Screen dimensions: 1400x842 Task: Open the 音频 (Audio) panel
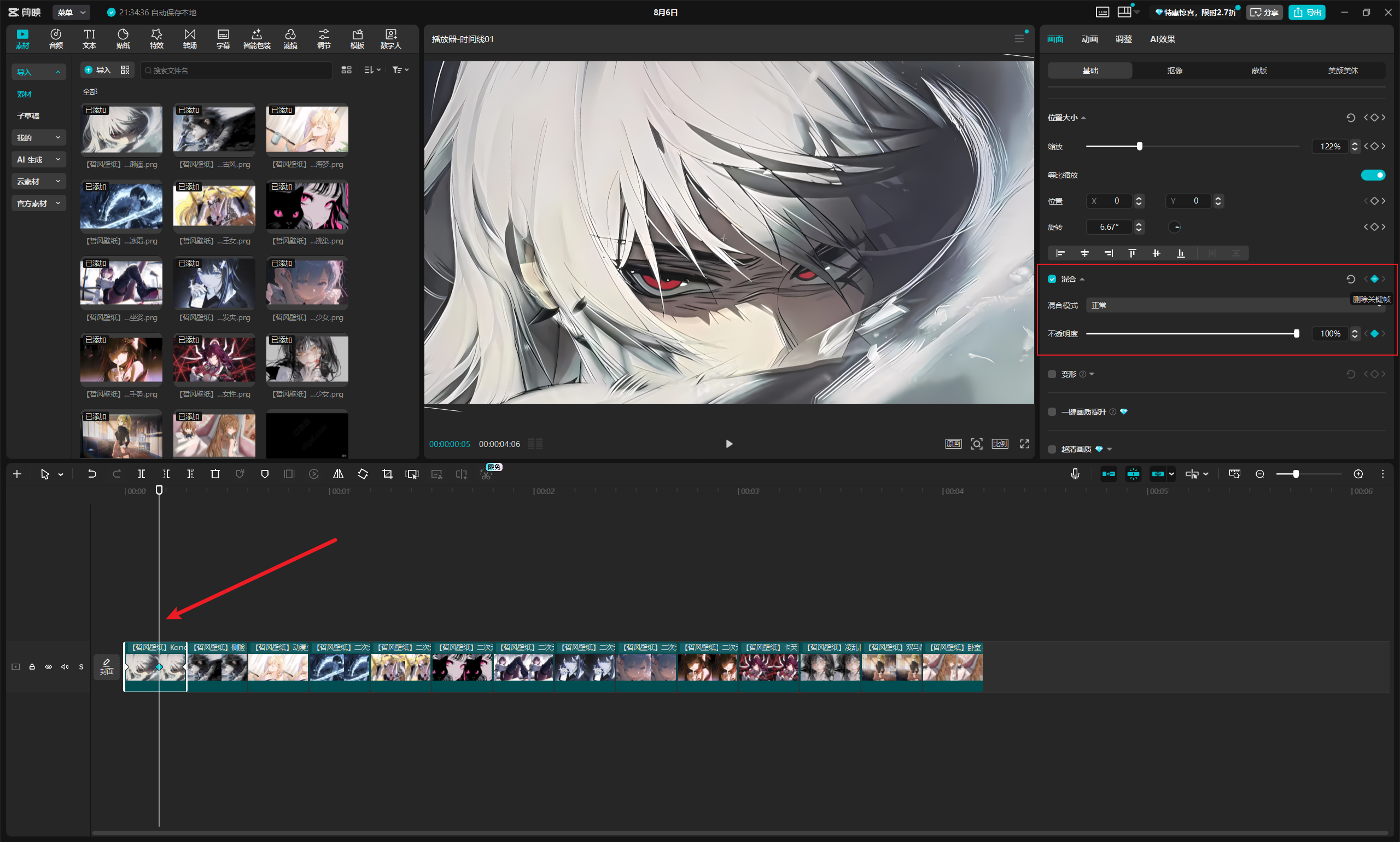click(56, 39)
